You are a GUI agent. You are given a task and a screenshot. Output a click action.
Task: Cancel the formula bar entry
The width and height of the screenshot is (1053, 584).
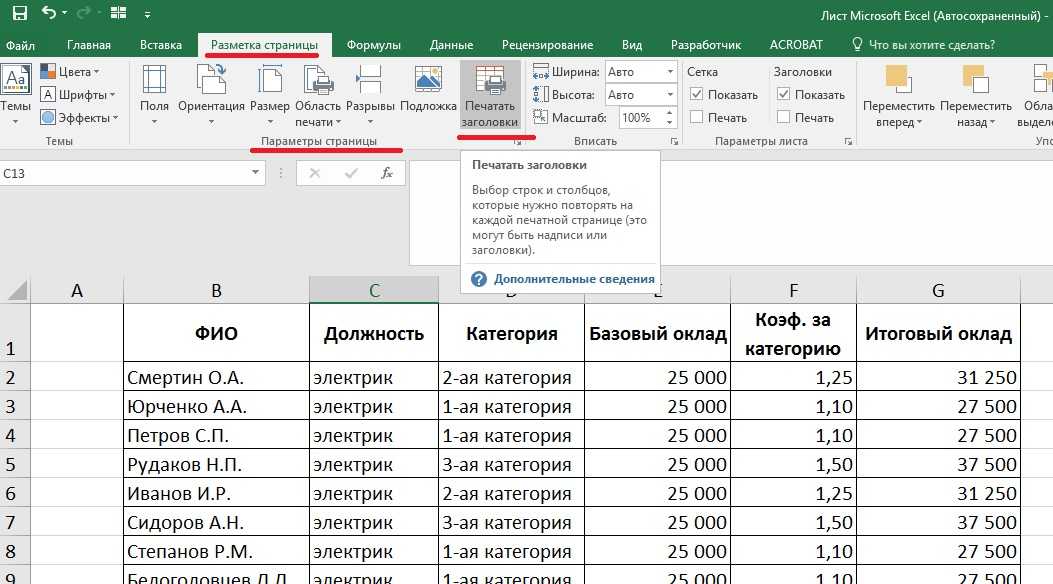314,173
